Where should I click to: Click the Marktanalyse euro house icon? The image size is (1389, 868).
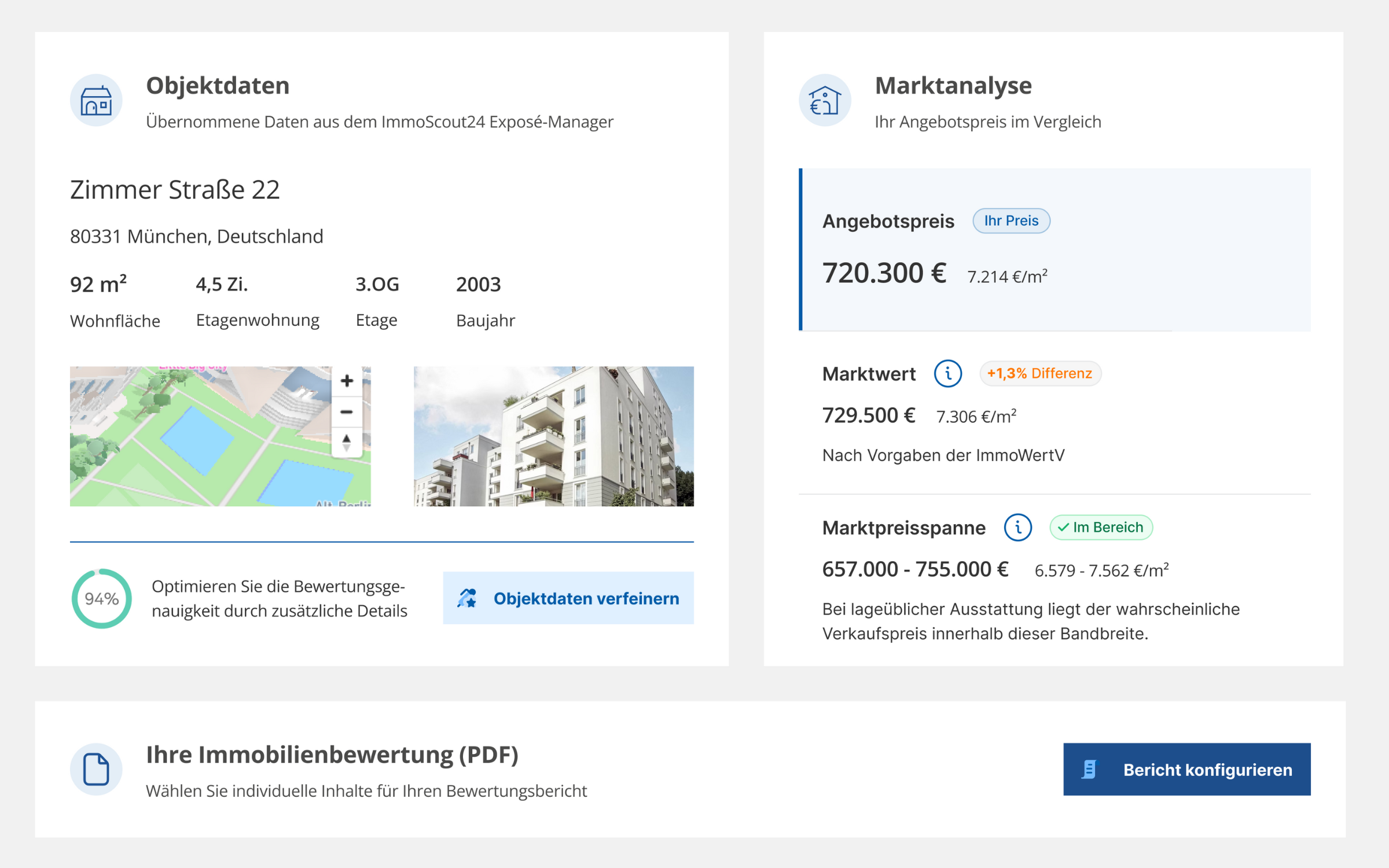pyautogui.click(x=825, y=100)
